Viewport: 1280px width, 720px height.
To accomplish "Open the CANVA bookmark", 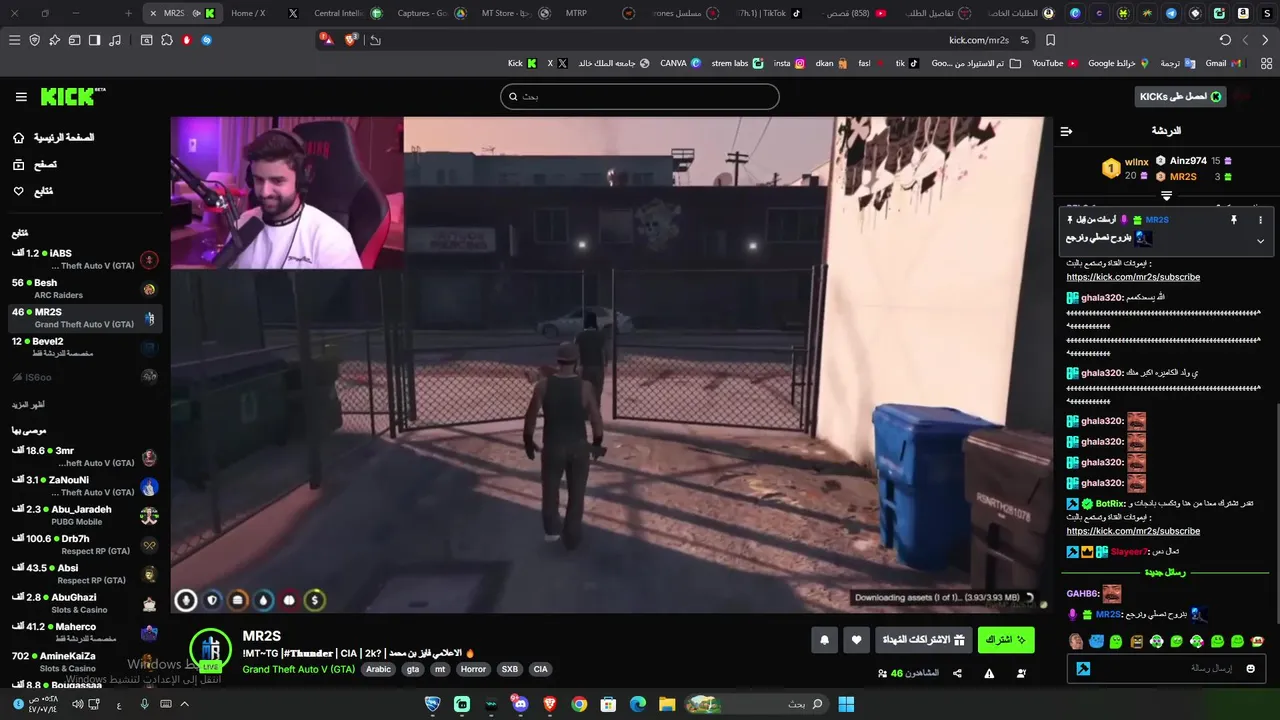I will point(681,63).
